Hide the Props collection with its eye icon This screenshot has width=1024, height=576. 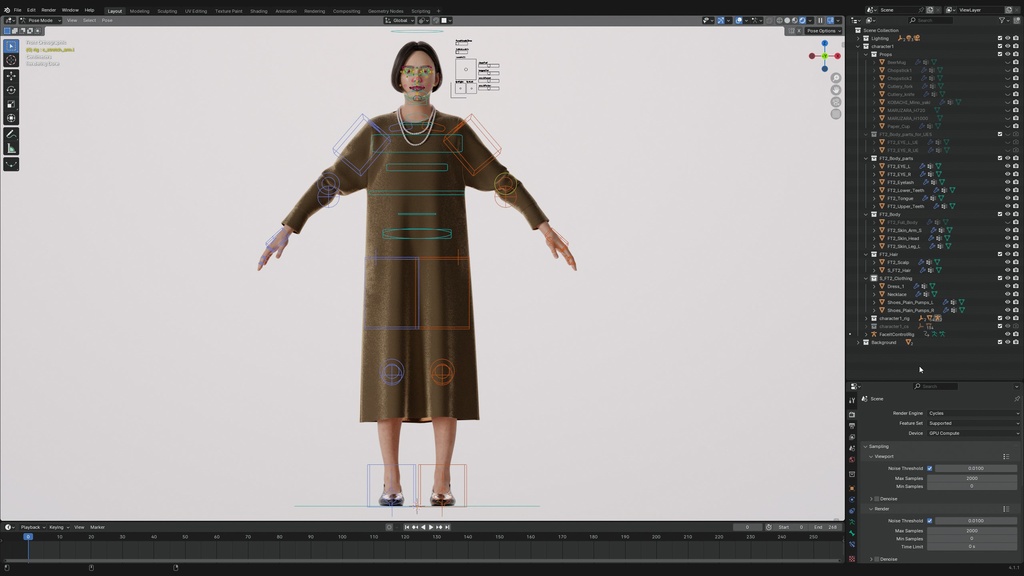1007,53
